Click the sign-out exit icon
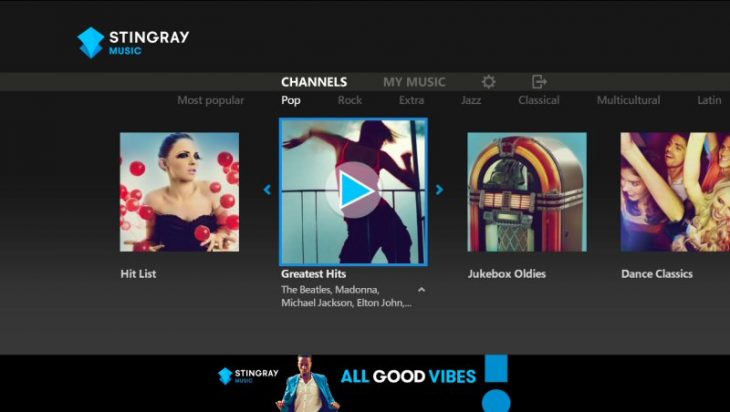Screen dimensions: 730x412 click(x=539, y=82)
